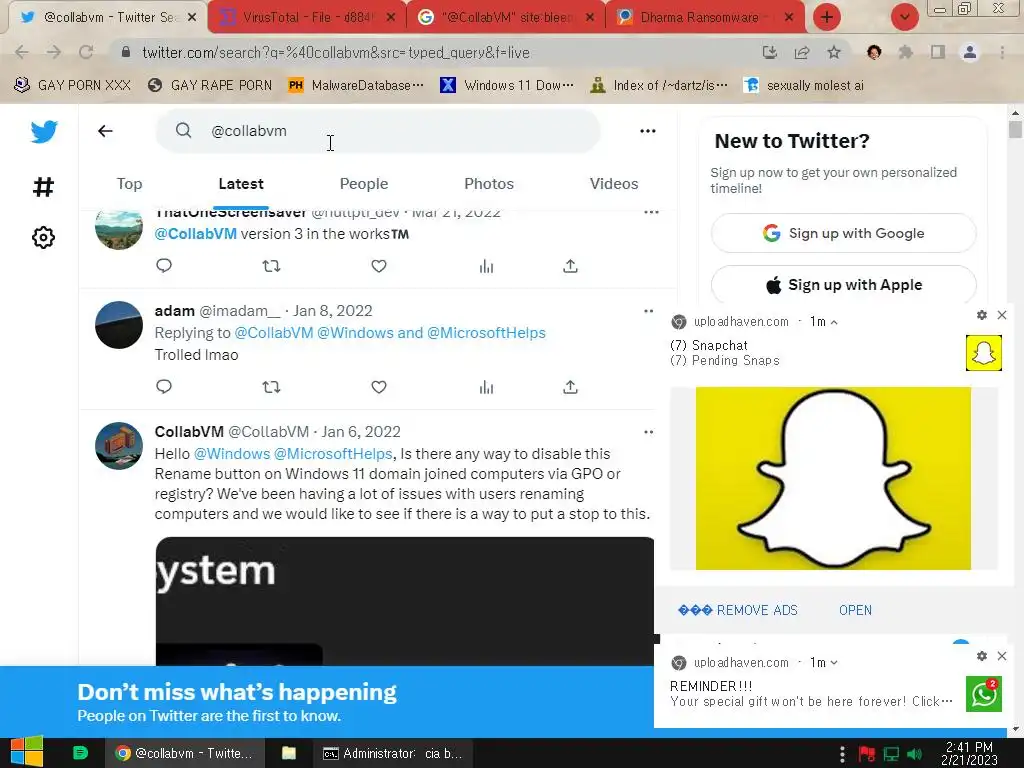Switch to the Videos tab
This screenshot has height=768, width=1024.
click(x=614, y=184)
